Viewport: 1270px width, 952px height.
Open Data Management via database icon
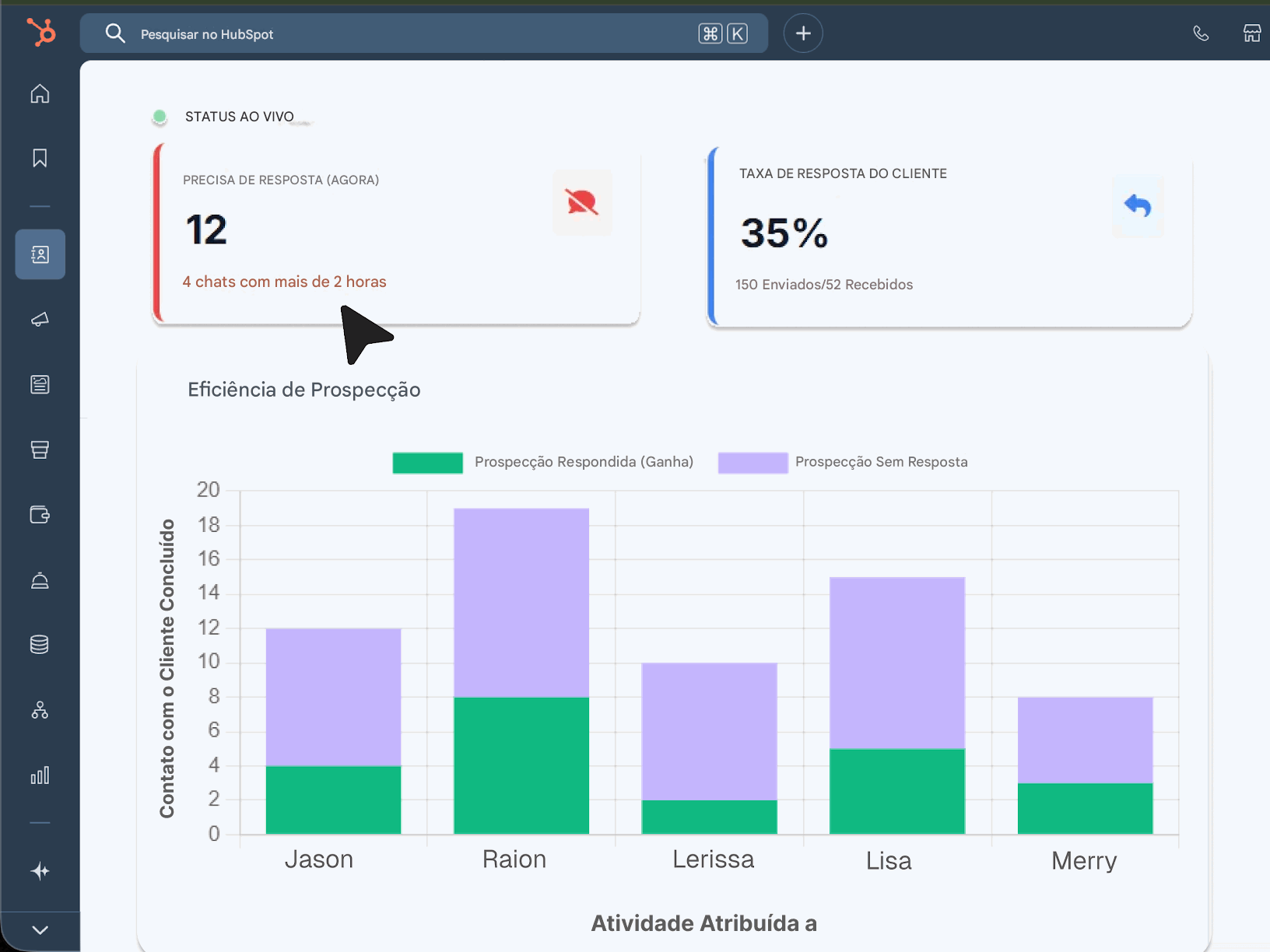click(40, 643)
